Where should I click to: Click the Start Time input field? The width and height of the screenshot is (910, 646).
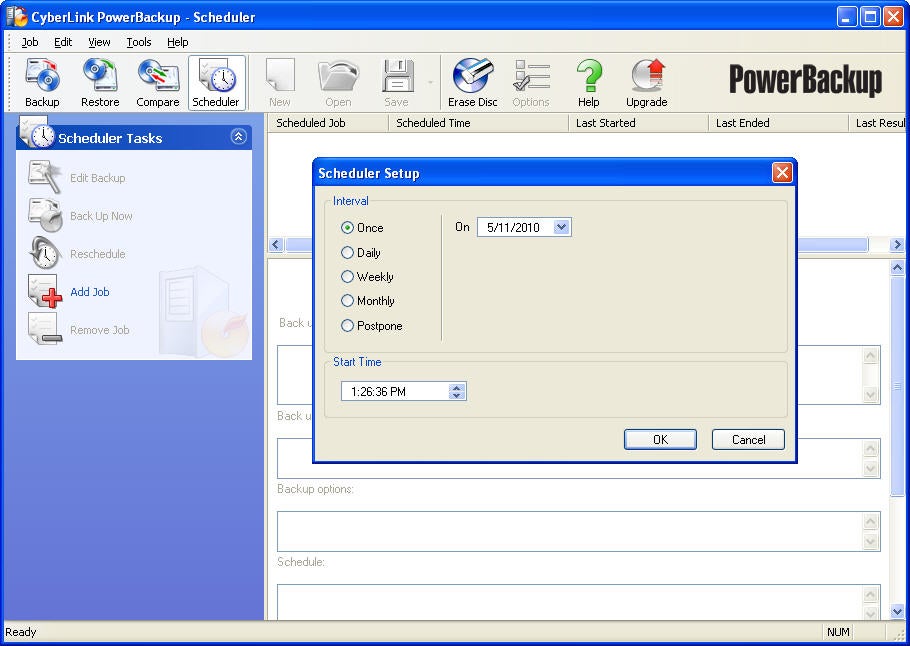pos(394,392)
